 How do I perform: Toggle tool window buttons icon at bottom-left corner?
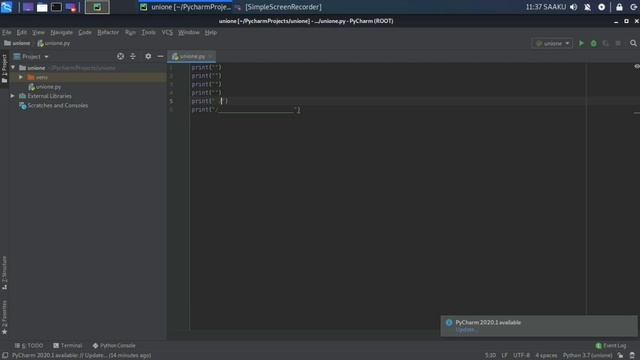[5, 356]
